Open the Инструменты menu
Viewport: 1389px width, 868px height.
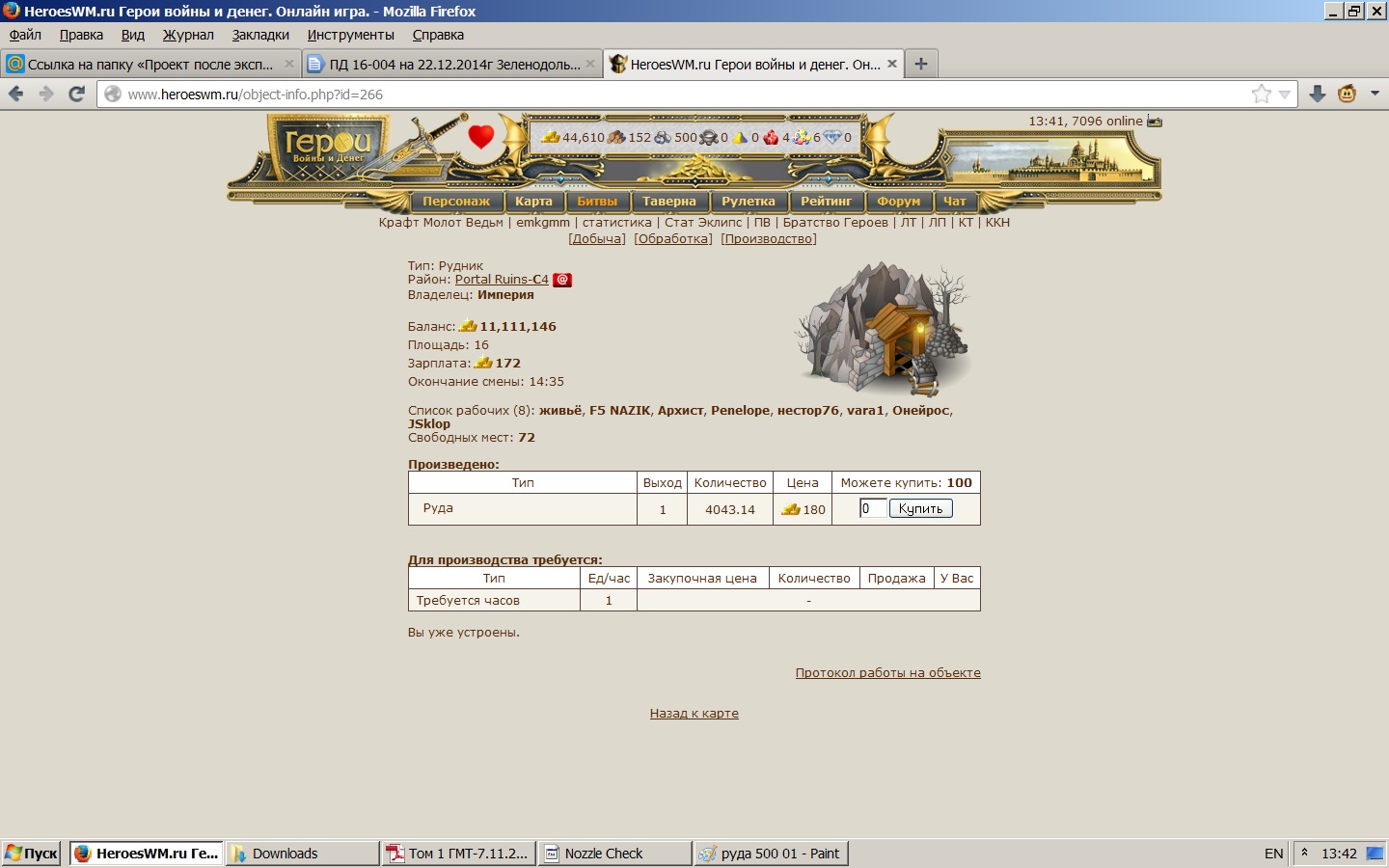[x=351, y=35]
